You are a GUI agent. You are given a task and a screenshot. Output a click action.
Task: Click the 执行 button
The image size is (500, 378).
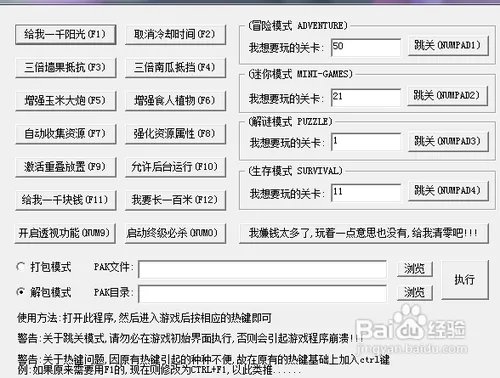click(x=465, y=279)
